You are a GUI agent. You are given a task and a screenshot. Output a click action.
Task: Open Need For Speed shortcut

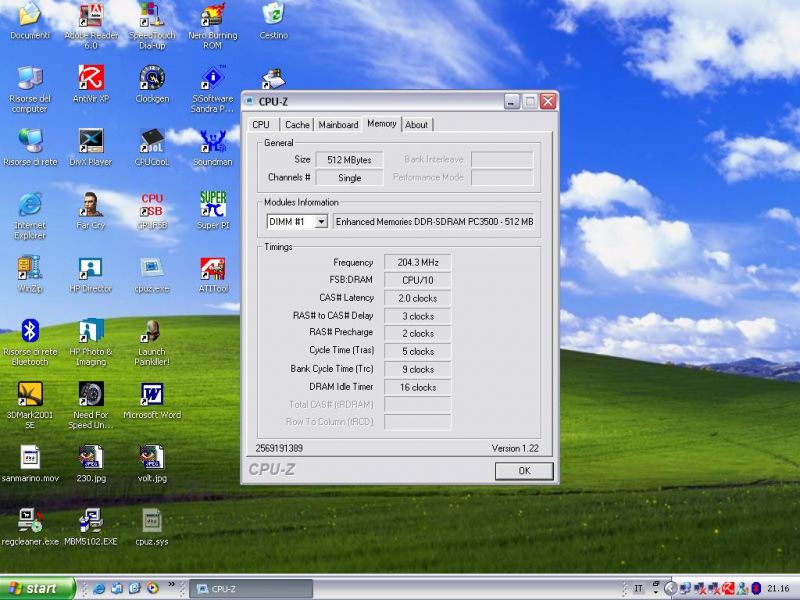pyautogui.click(x=91, y=406)
